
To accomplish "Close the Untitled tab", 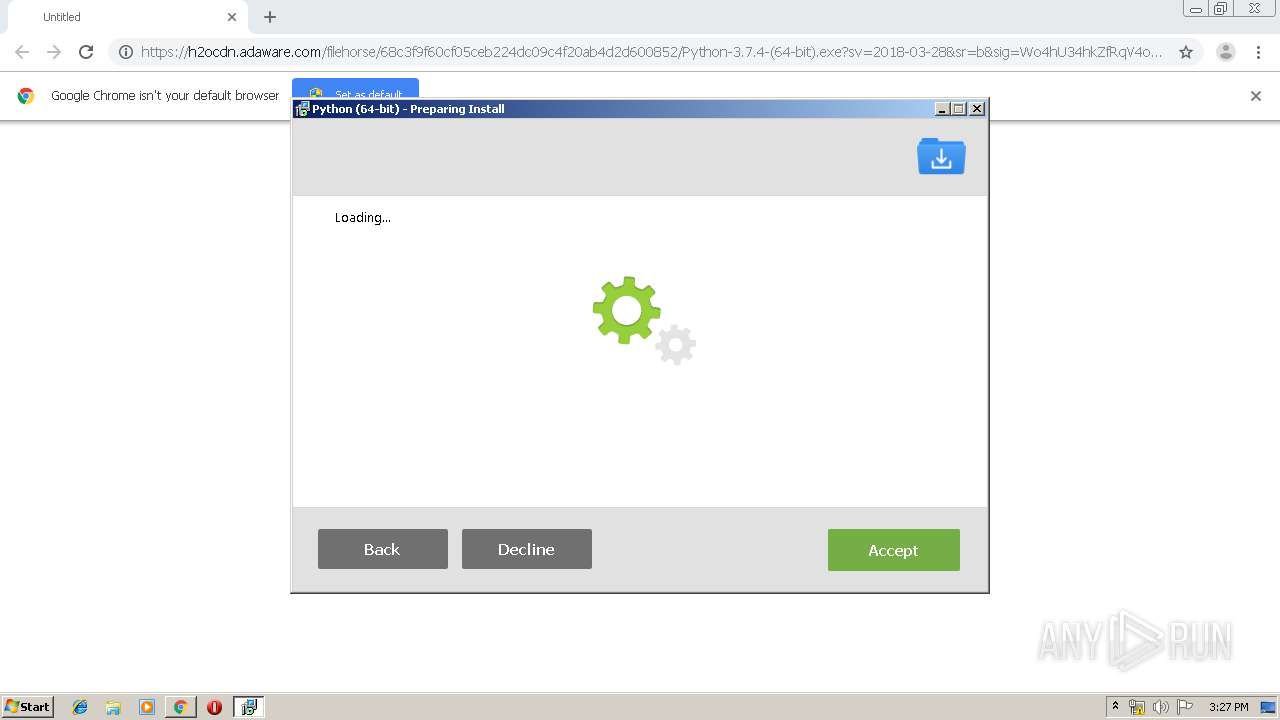I will [232, 17].
